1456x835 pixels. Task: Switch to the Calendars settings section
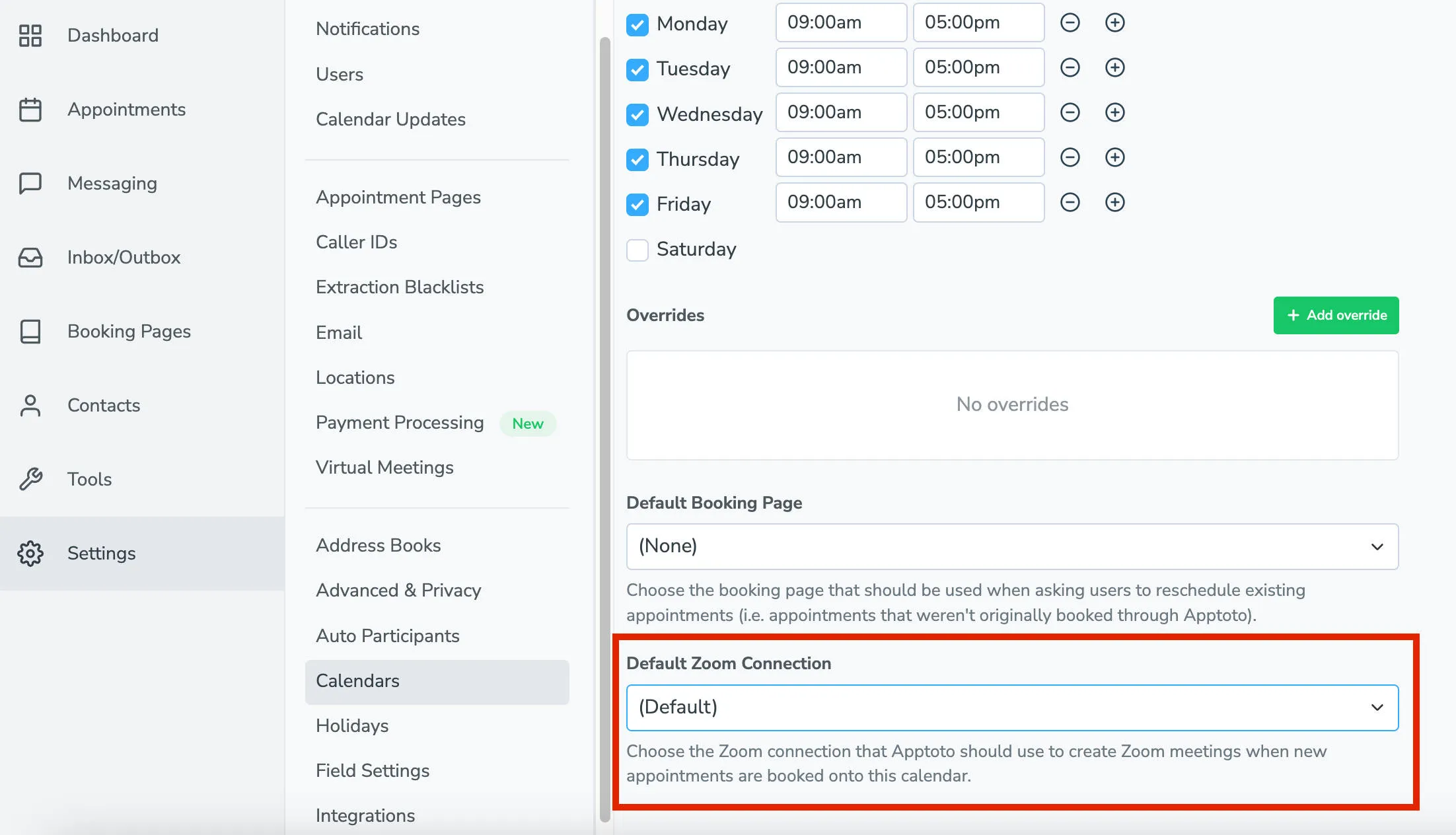coord(357,680)
